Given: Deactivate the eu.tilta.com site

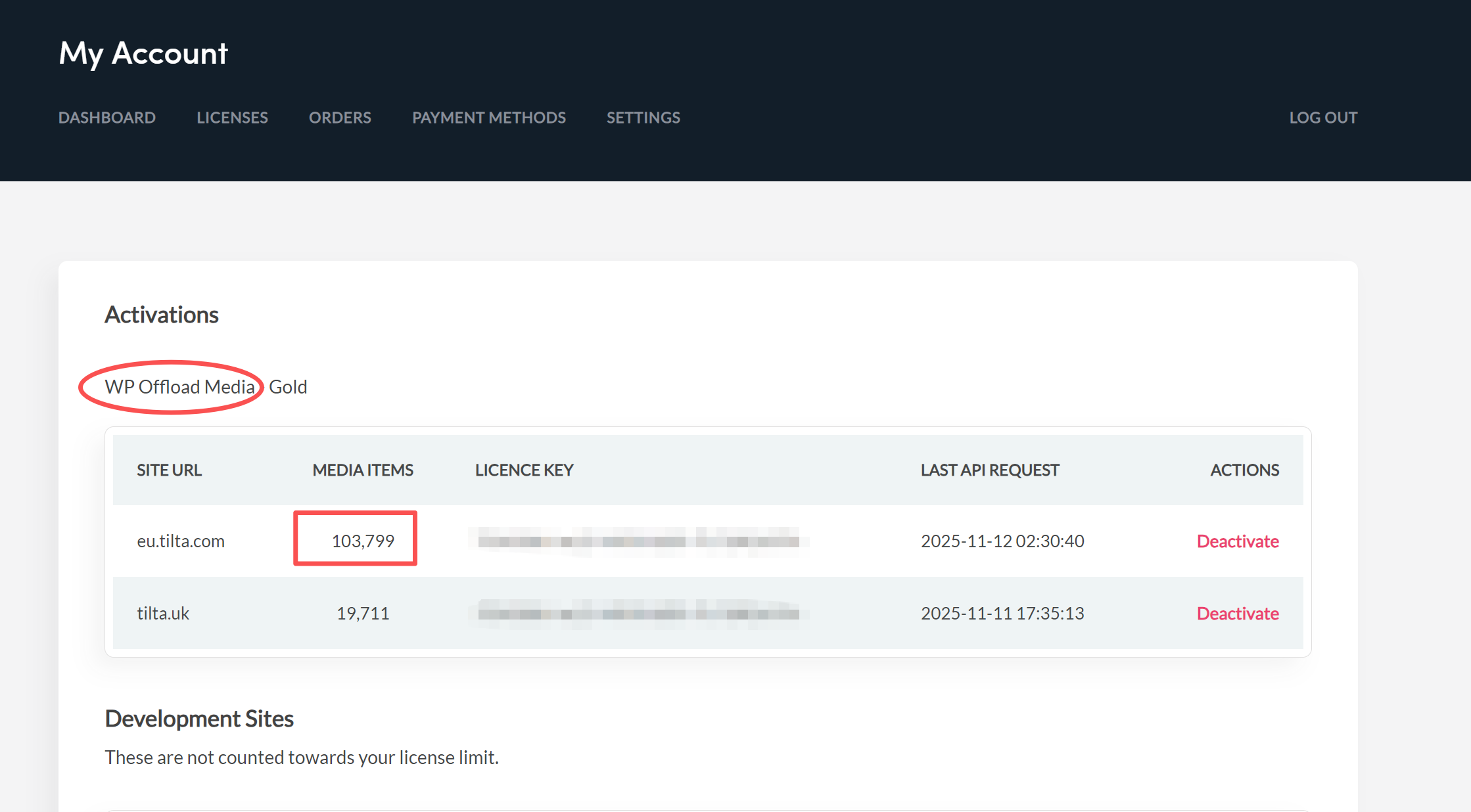Looking at the screenshot, I should [1237, 541].
